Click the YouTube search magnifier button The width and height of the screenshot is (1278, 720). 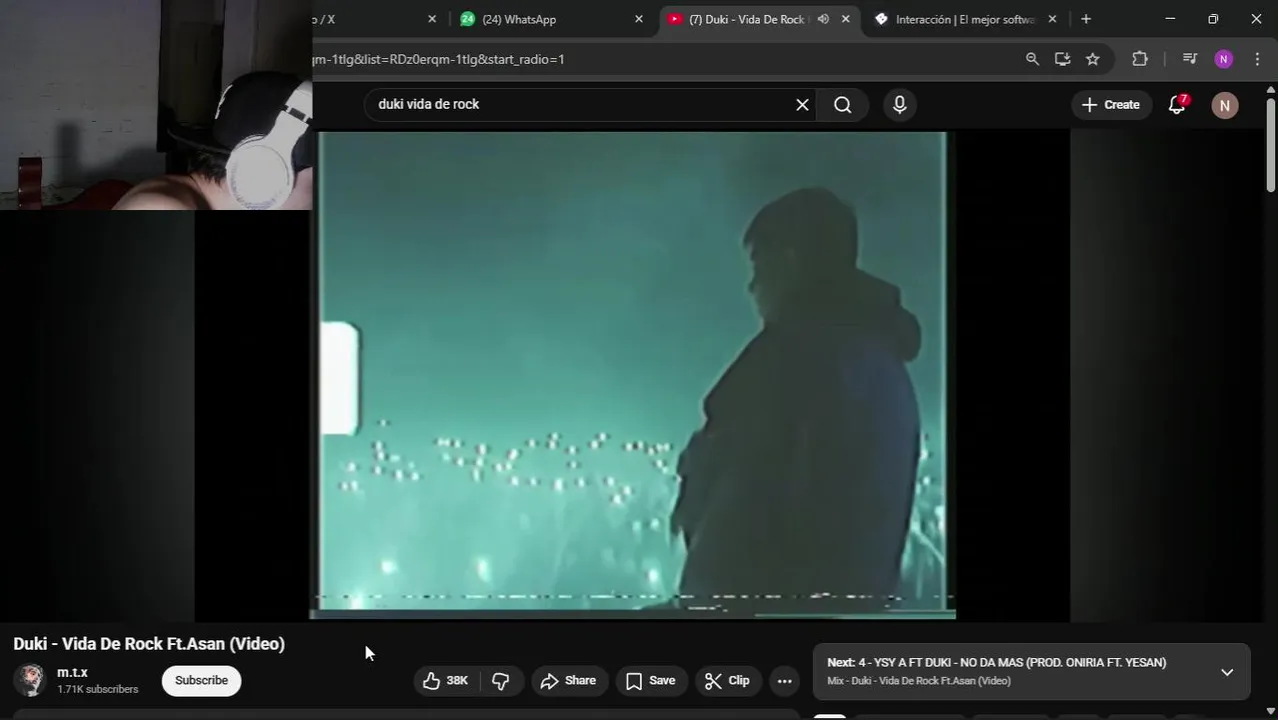point(843,105)
